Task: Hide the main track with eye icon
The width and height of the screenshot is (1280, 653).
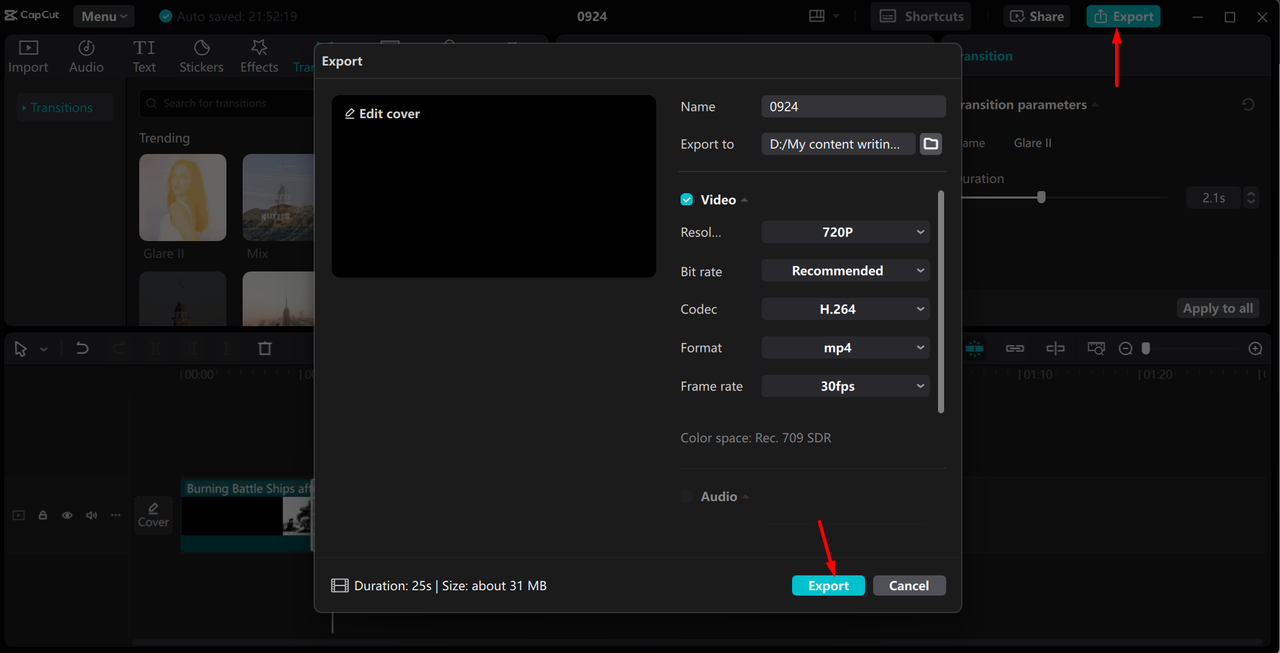Action: point(67,515)
